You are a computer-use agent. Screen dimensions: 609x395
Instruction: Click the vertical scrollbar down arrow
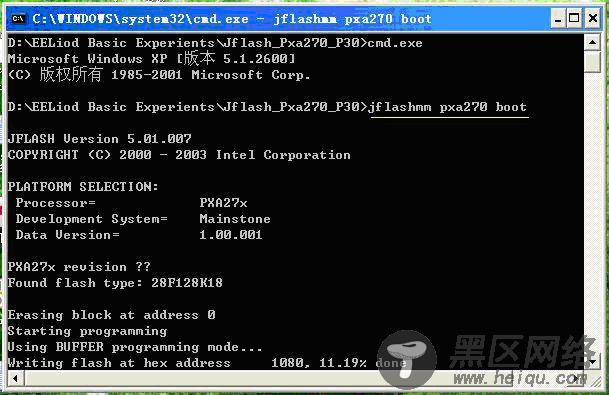[592, 362]
